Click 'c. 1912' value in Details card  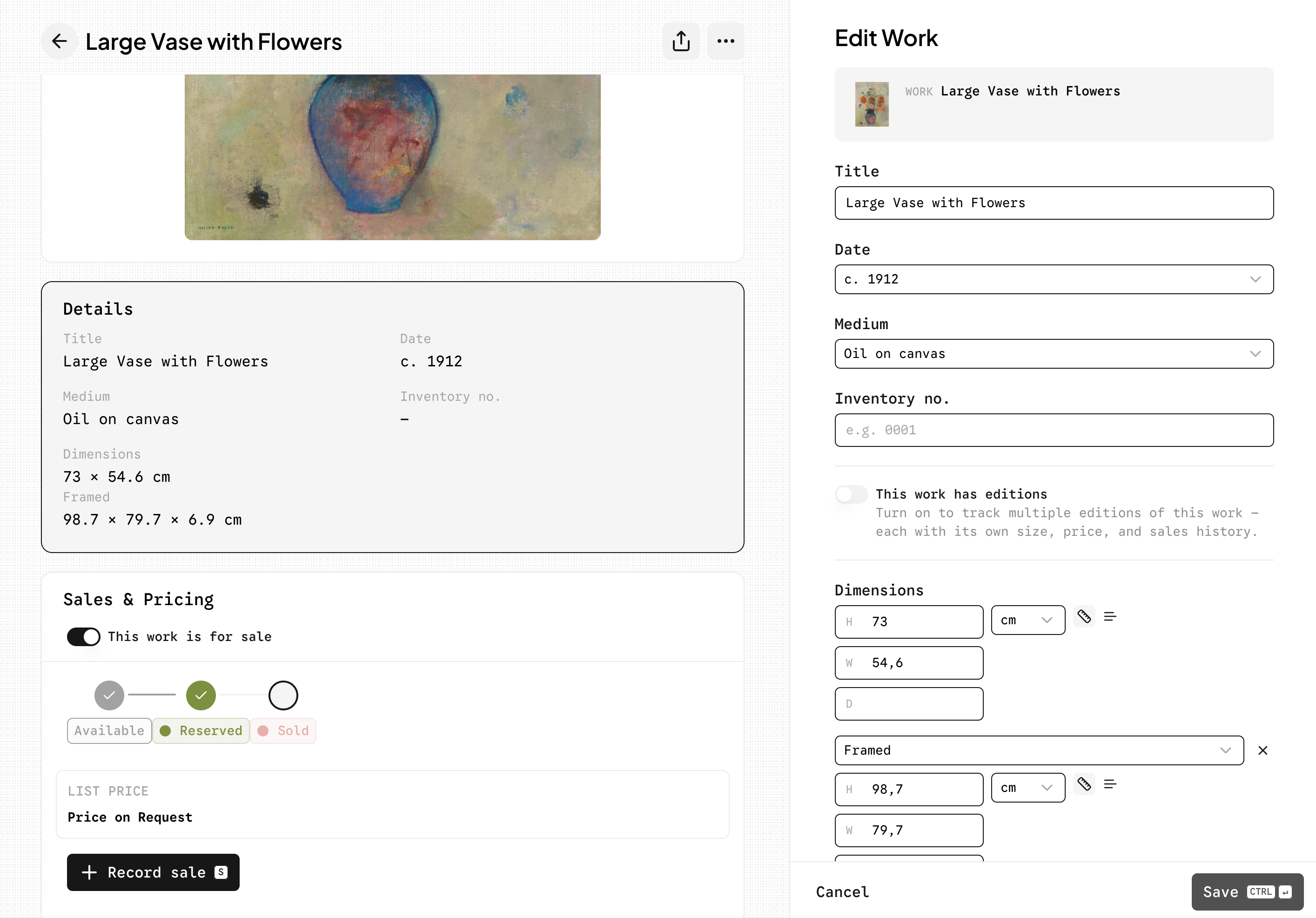[x=431, y=361]
